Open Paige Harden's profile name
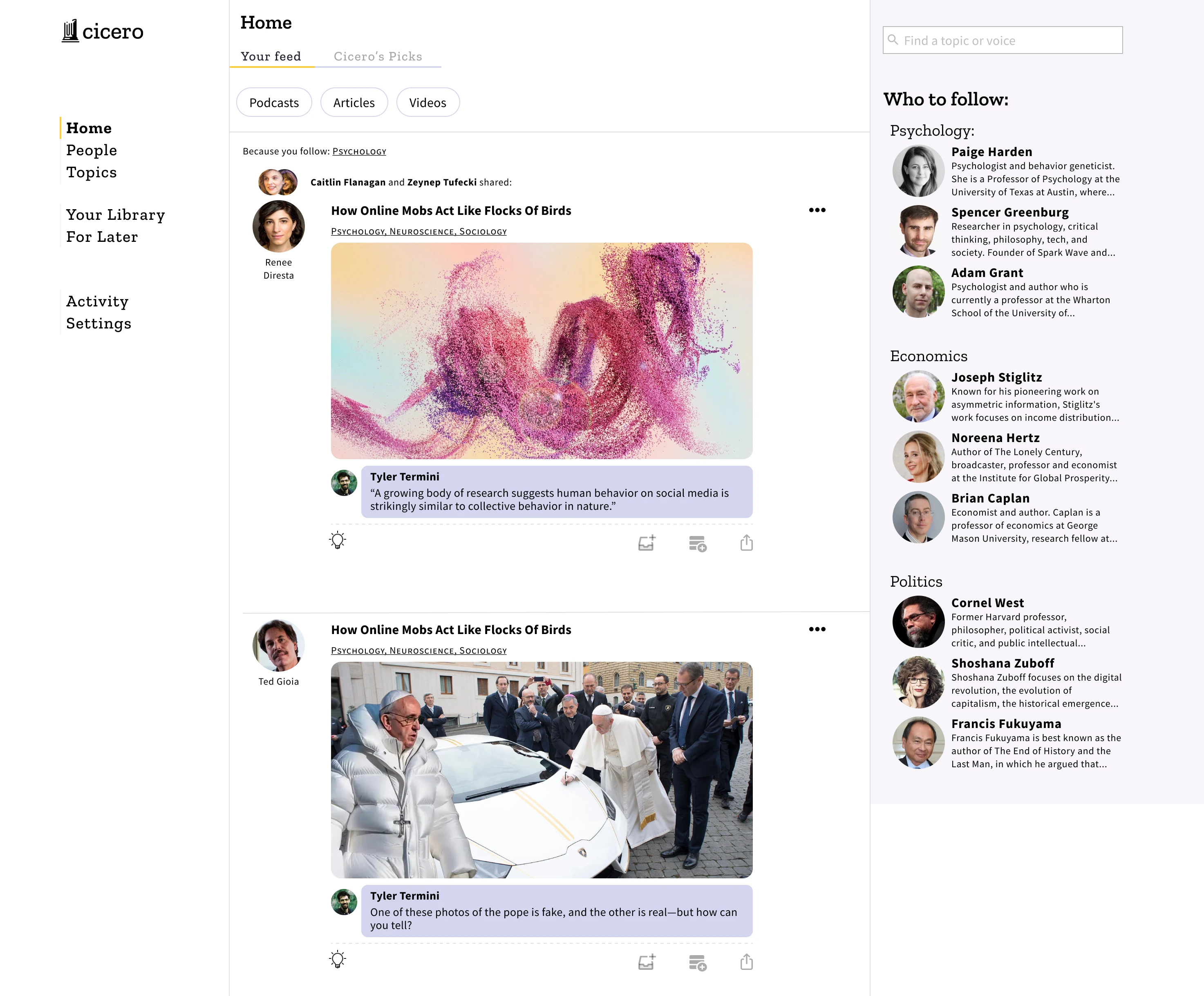The width and height of the screenshot is (1204, 996). coord(991,152)
